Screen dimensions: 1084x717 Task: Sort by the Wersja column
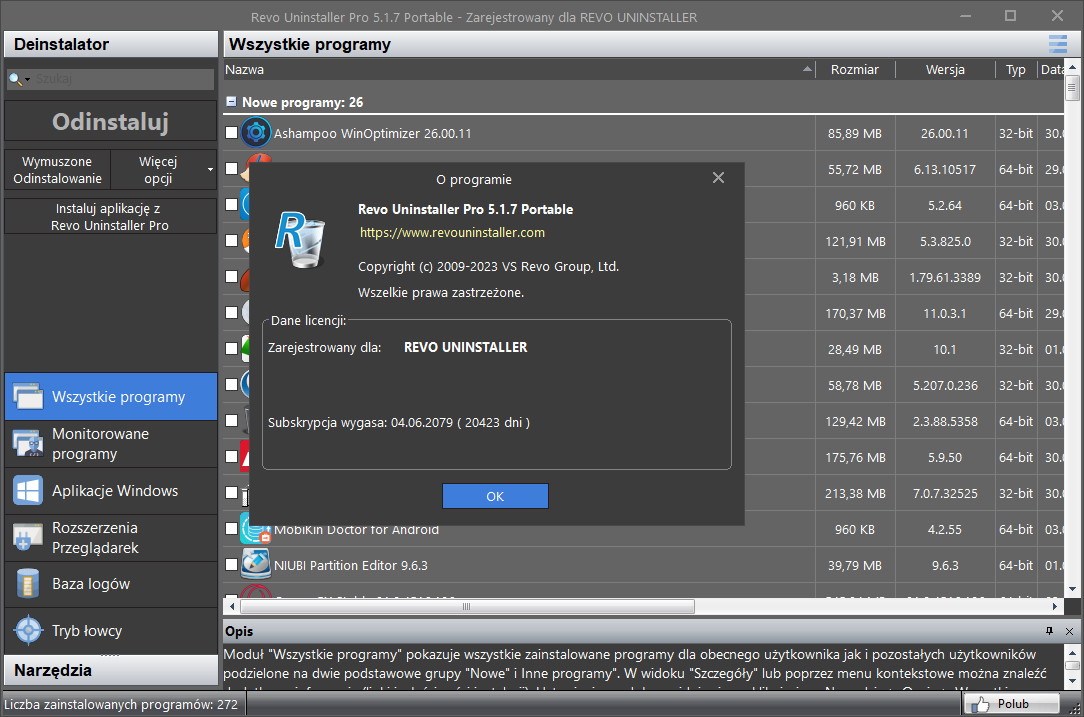[x=945, y=69]
